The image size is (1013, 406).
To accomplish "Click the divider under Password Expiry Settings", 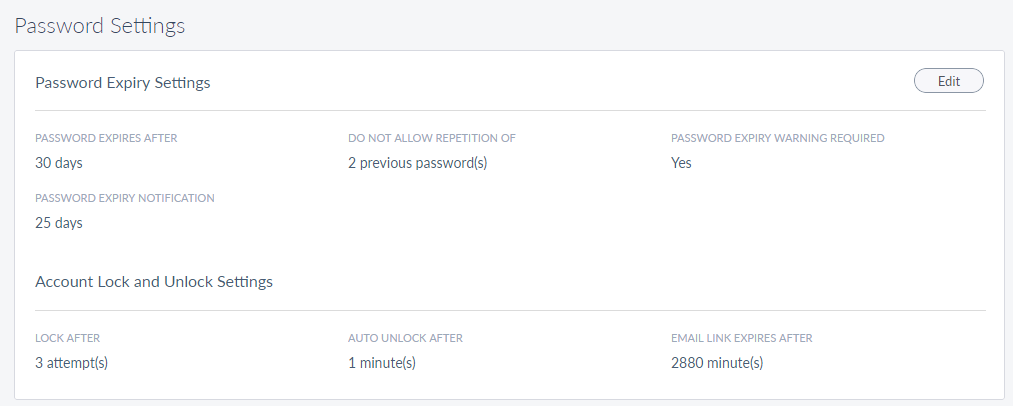I will 510,111.
